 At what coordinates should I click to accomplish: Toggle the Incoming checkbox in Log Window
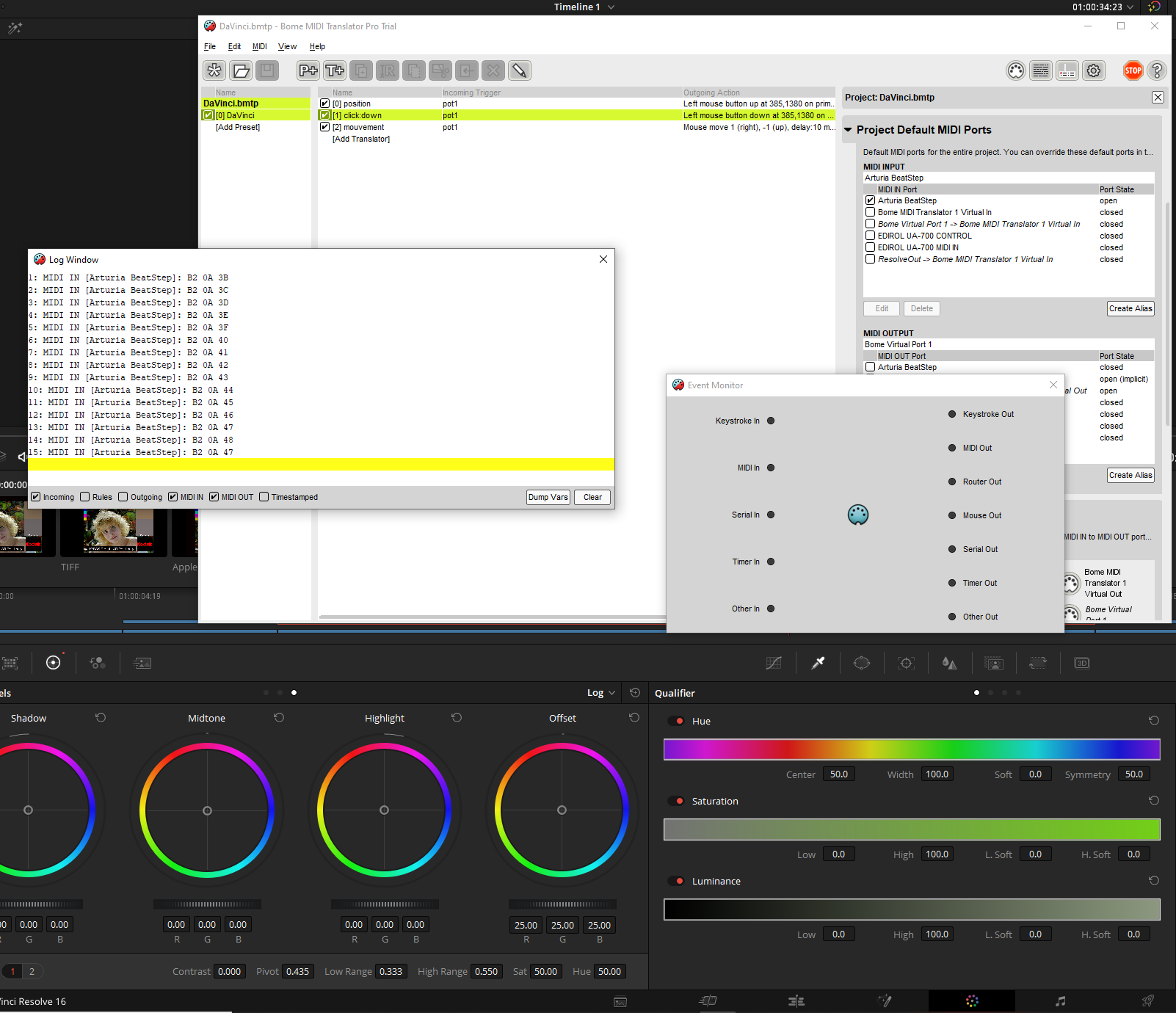pyautogui.click(x=35, y=497)
